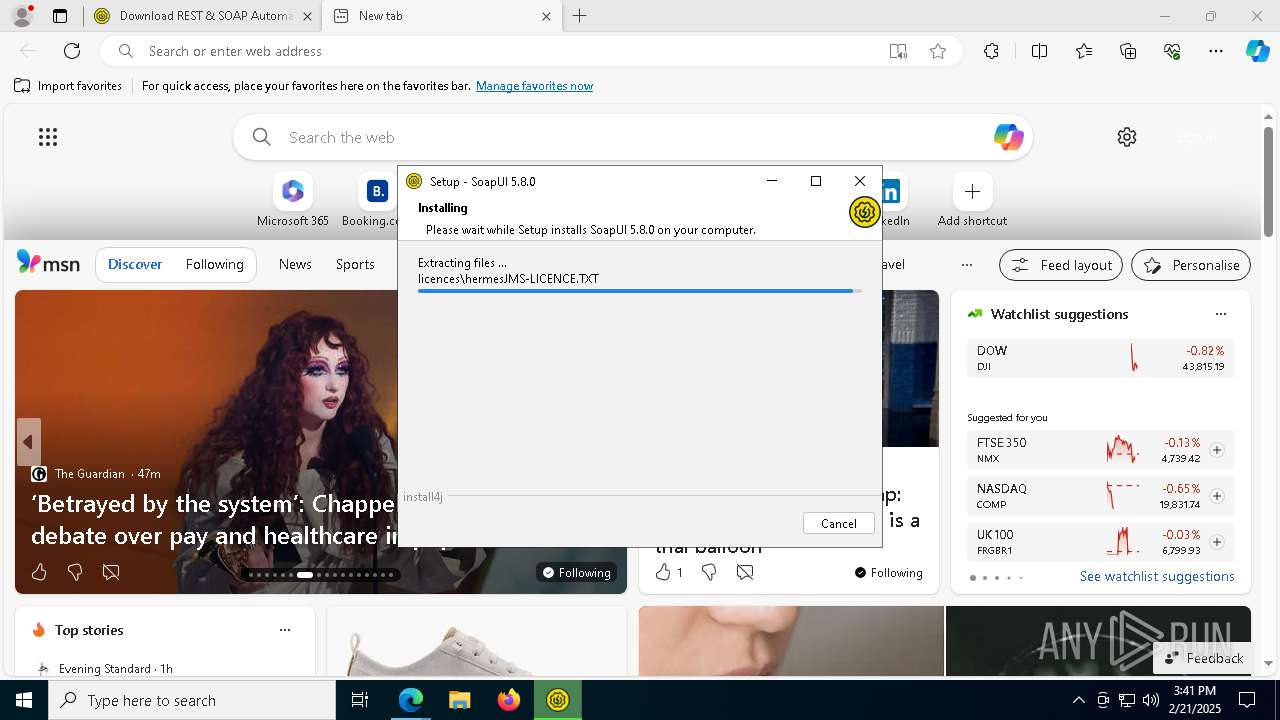This screenshot has height=720, width=1280.
Task: Open a new browser tab
Action: (x=579, y=16)
